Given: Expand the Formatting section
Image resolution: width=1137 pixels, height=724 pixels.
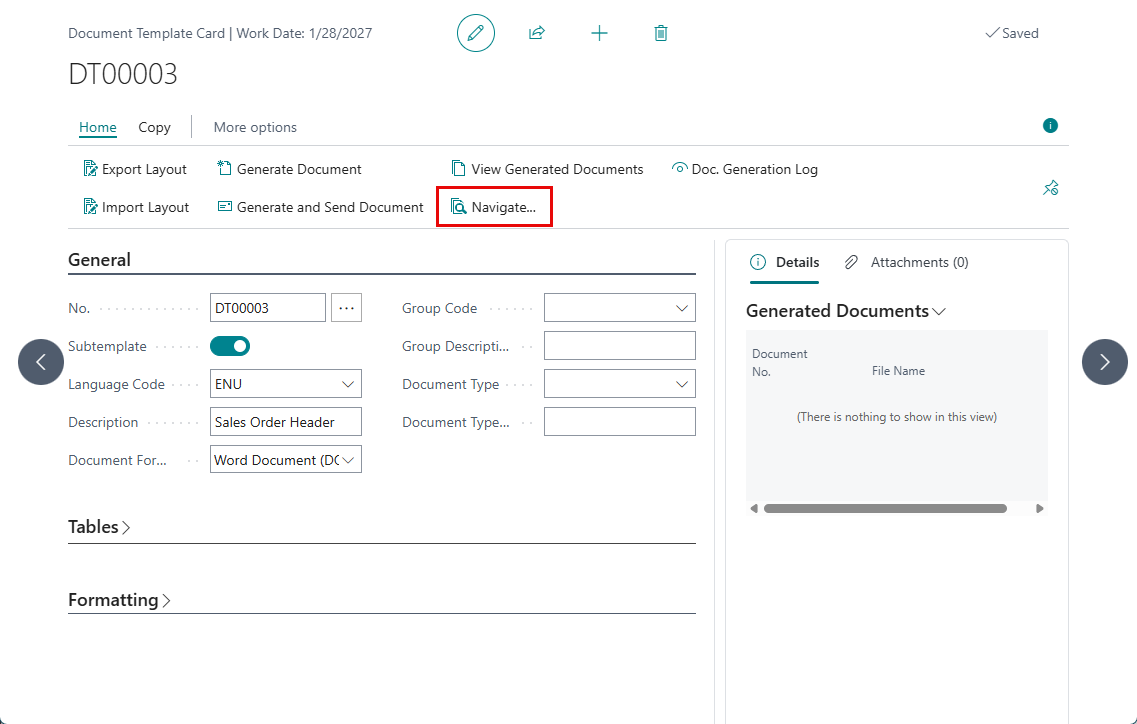Looking at the screenshot, I should coord(119,600).
